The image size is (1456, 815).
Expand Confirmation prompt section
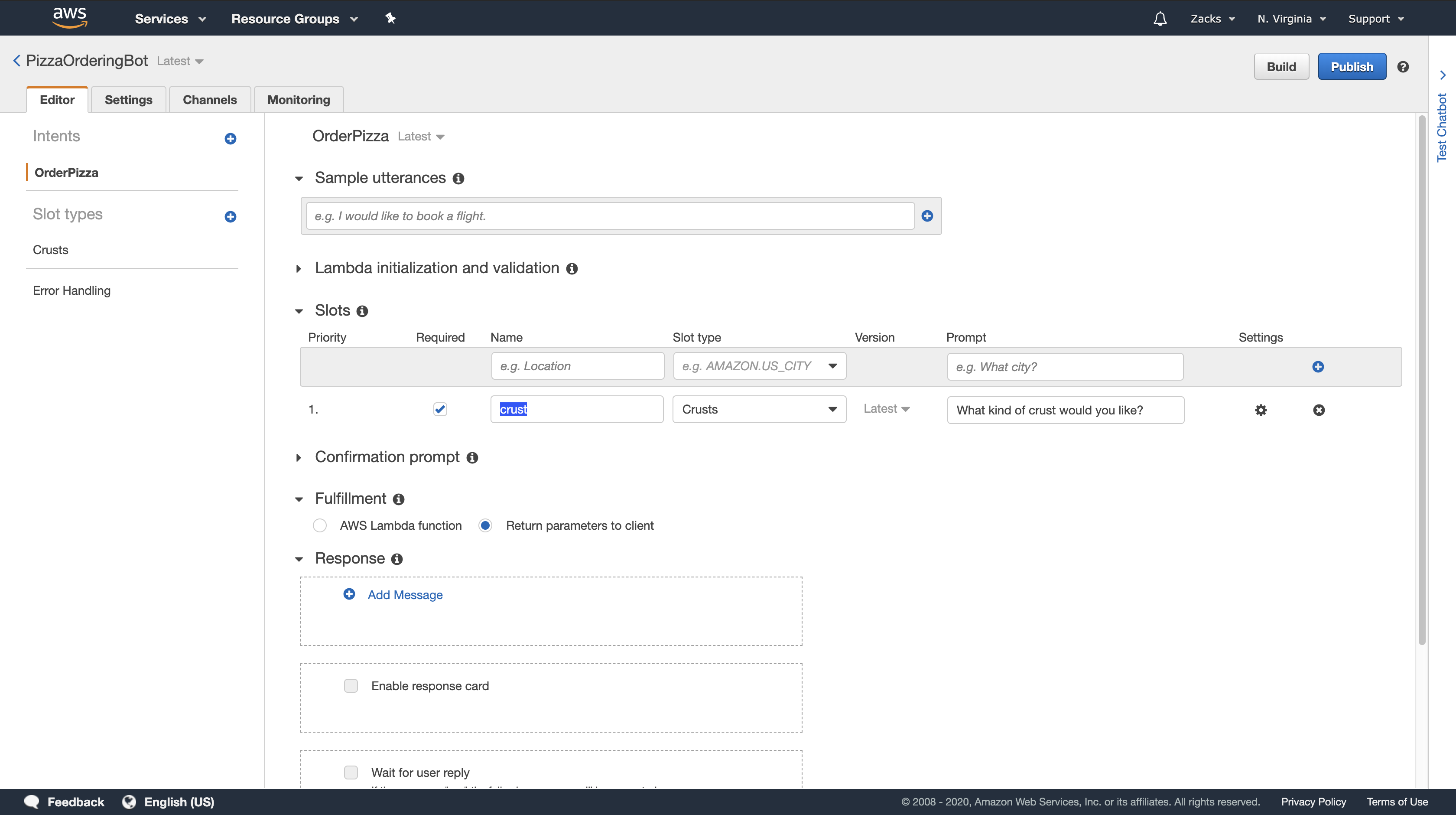click(x=299, y=457)
